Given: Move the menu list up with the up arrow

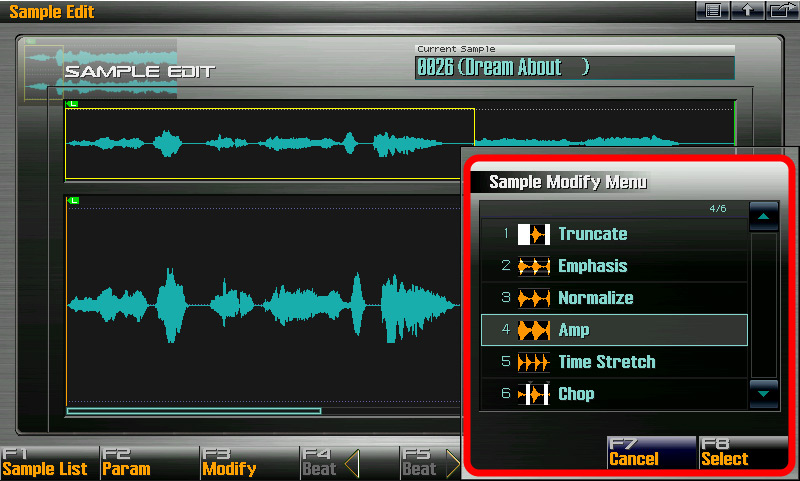Looking at the screenshot, I should (x=764, y=216).
